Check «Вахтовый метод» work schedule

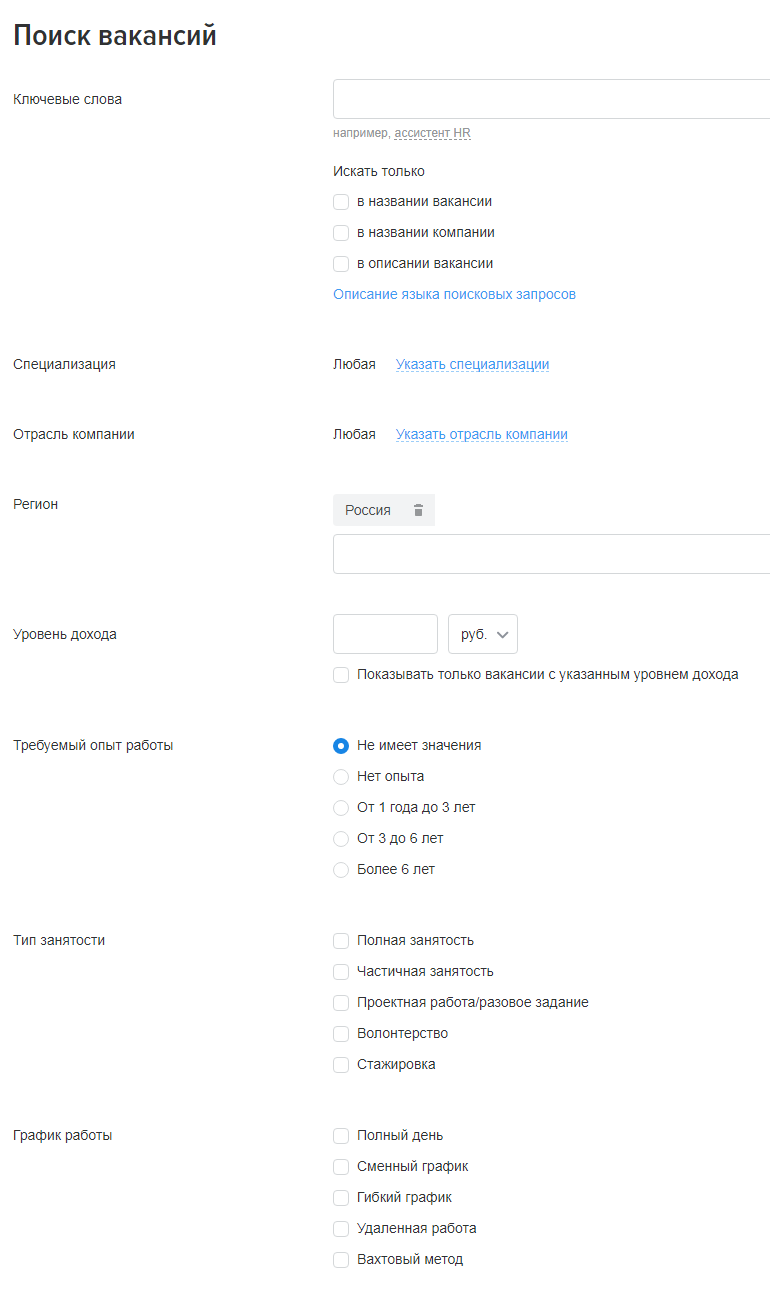tap(340, 1259)
